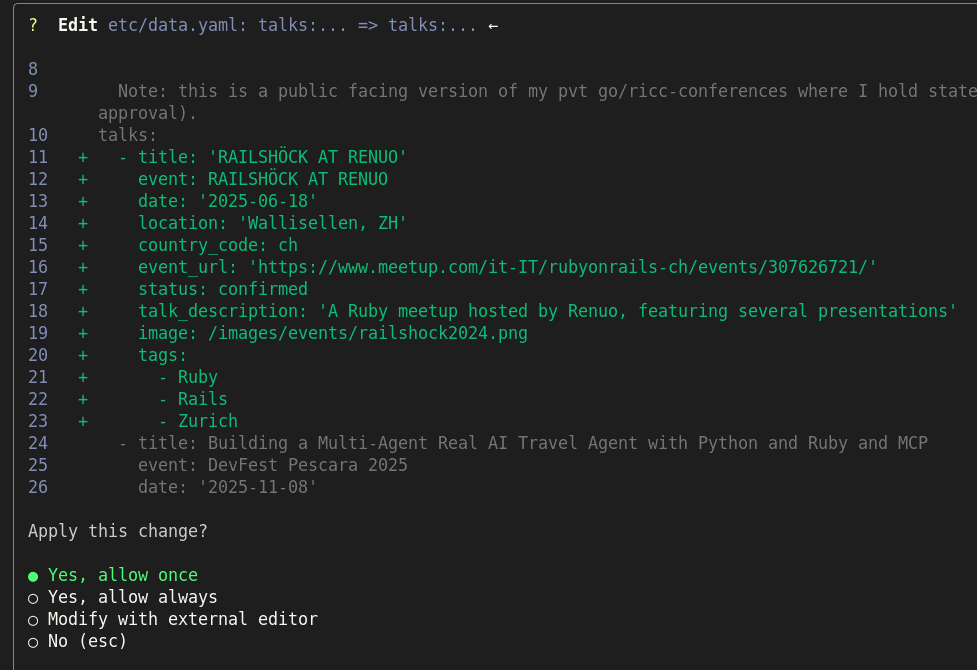This screenshot has width=977, height=670.
Task: Click the left arrow after talks:...
Action: (492, 25)
